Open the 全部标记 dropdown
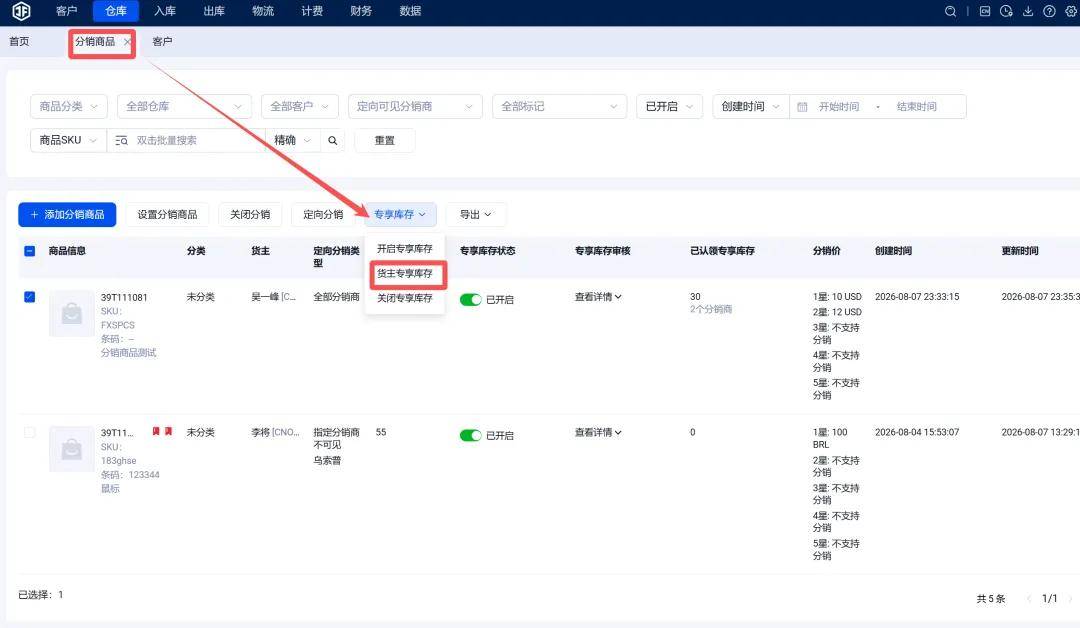Viewport: 1080px width, 628px height. [x=559, y=107]
